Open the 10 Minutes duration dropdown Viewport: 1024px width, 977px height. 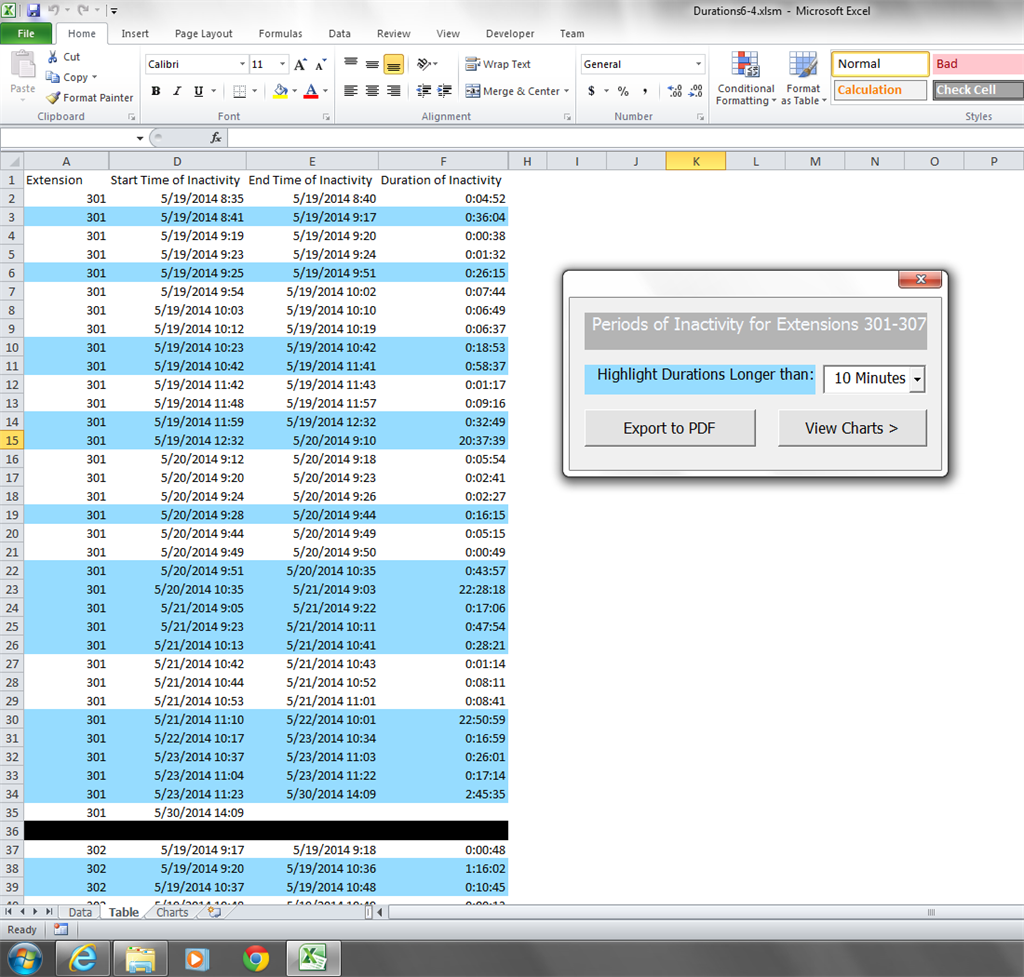point(918,379)
